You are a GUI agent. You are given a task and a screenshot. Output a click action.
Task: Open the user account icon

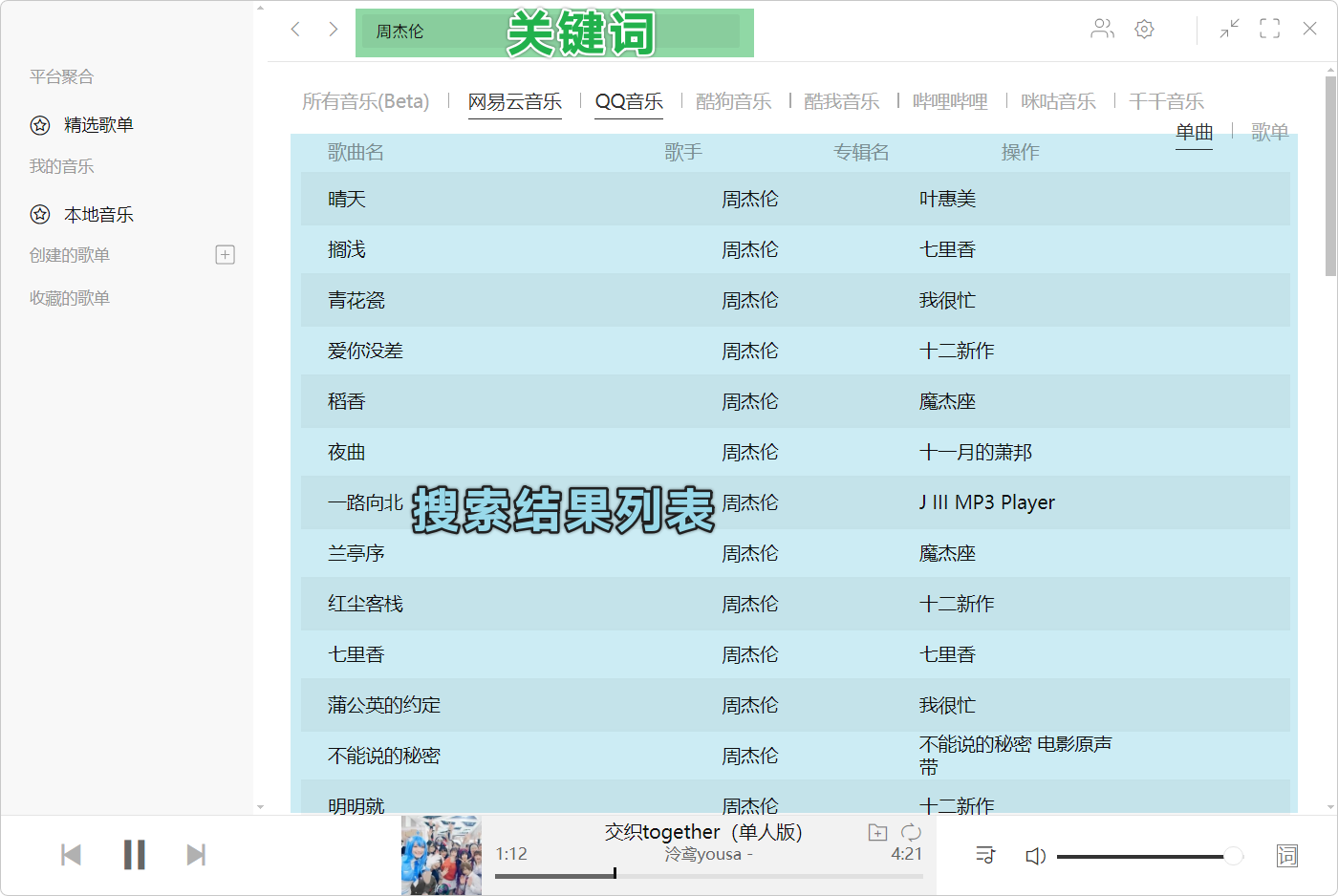[x=1102, y=29]
